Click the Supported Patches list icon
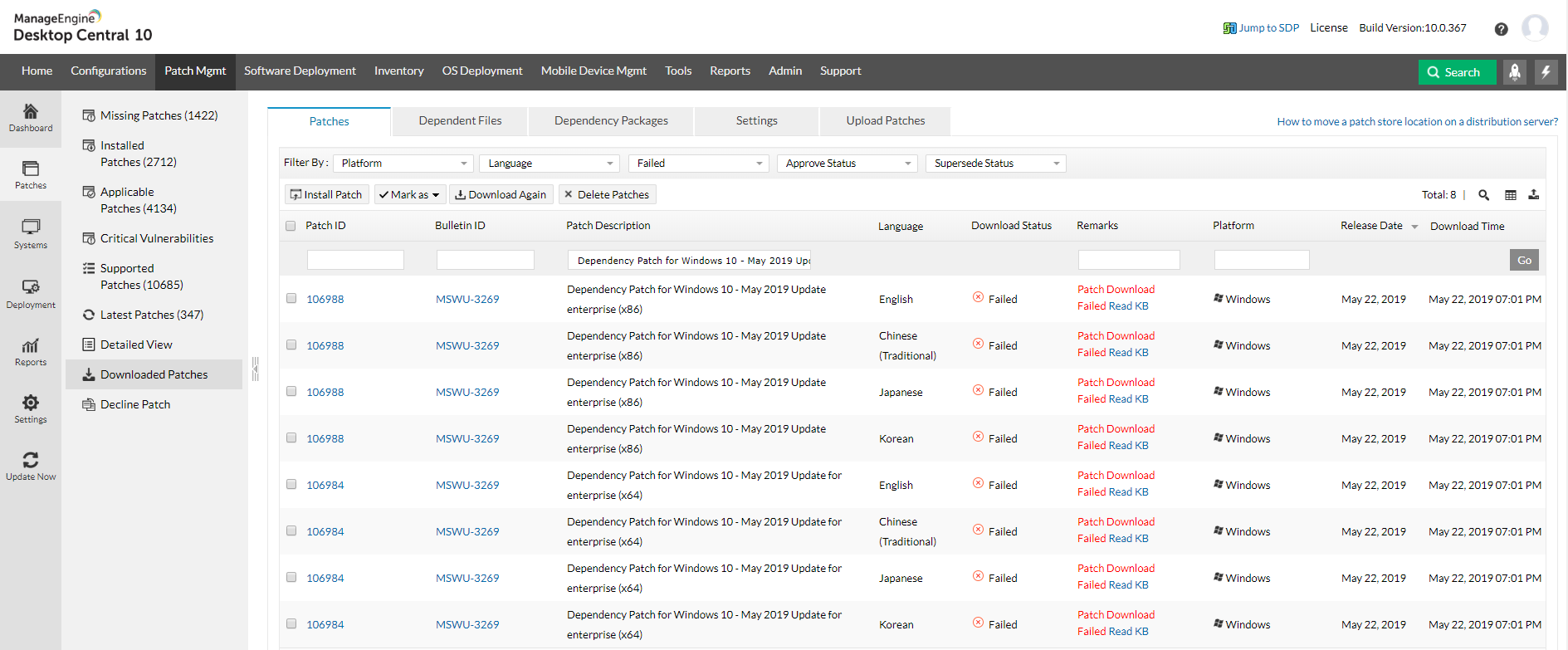This screenshot has height=650, width=1568. (x=89, y=268)
